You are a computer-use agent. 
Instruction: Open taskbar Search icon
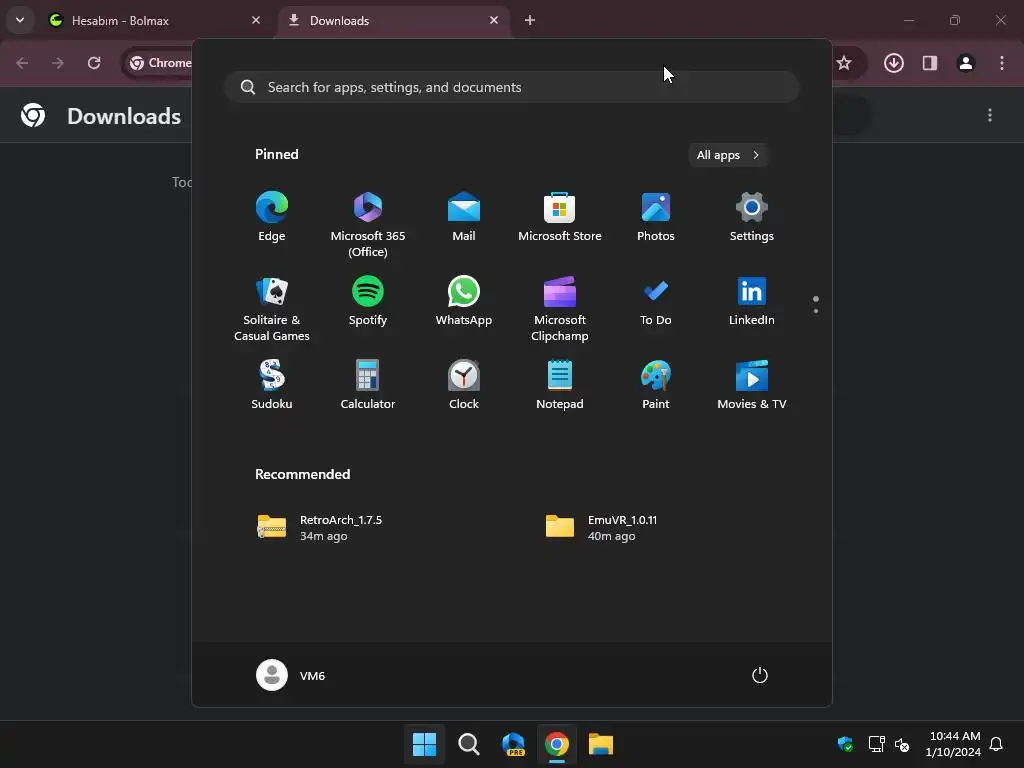coord(468,744)
